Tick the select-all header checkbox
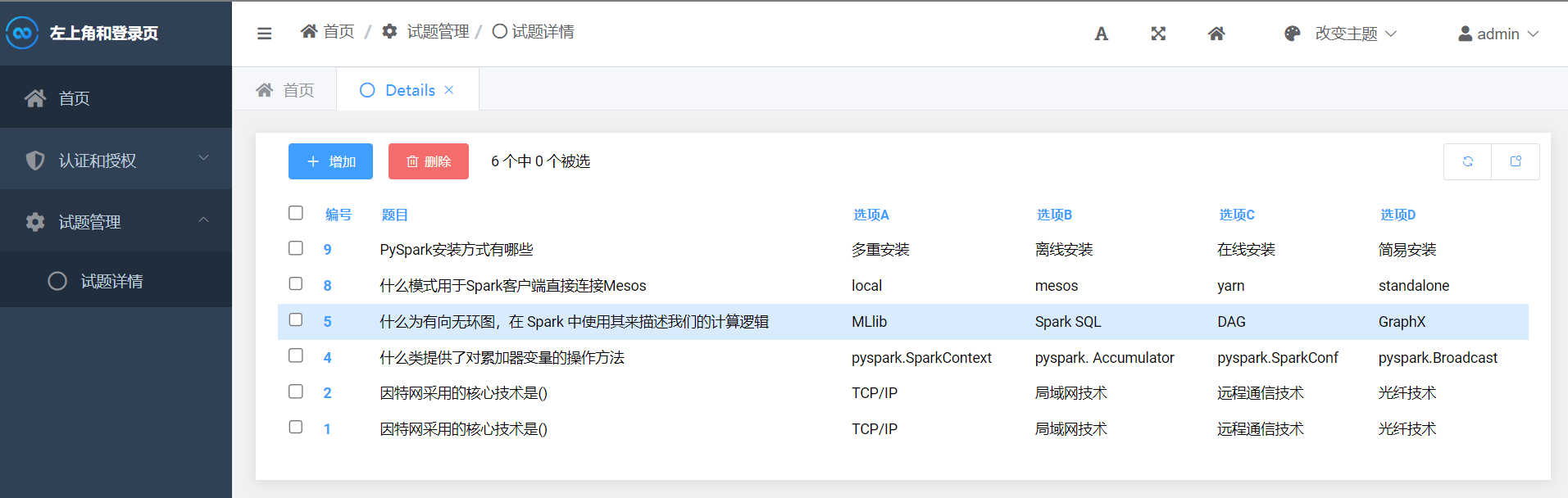Screen dimensions: 1568x498 pyautogui.click(x=296, y=213)
